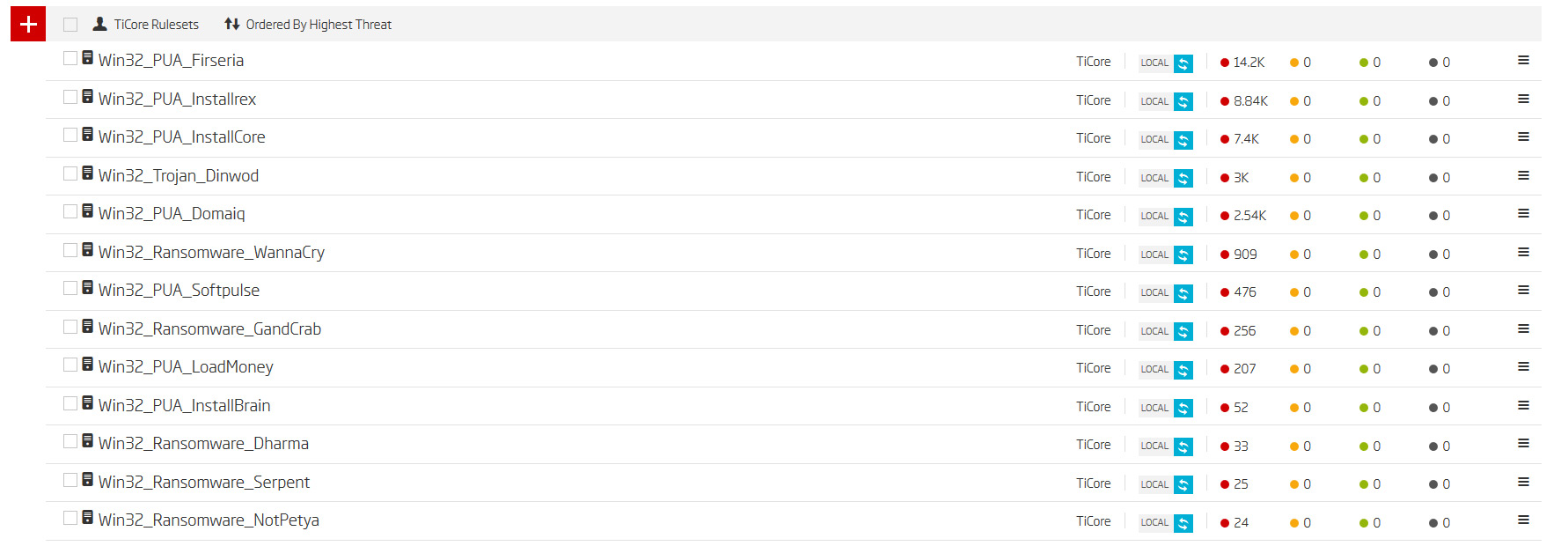Click the sync icon for Win32_Ransomware_NotPetya
This screenshot has height=546, width=1568.
tap(1183, 523)
